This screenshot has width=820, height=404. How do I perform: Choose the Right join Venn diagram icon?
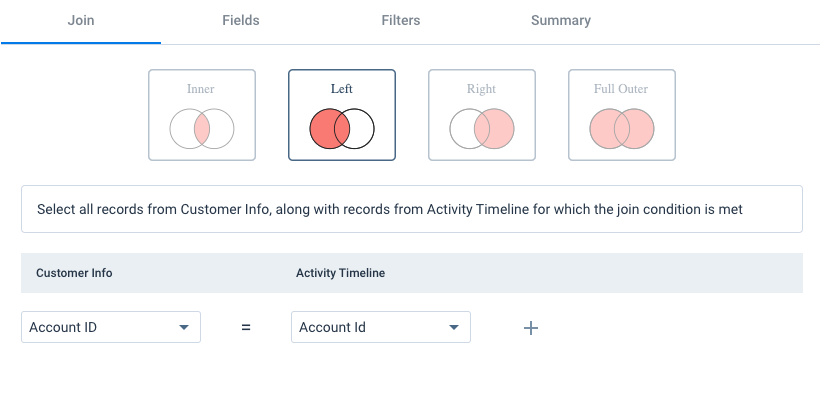pyautogui.click(x=482, y=129)
